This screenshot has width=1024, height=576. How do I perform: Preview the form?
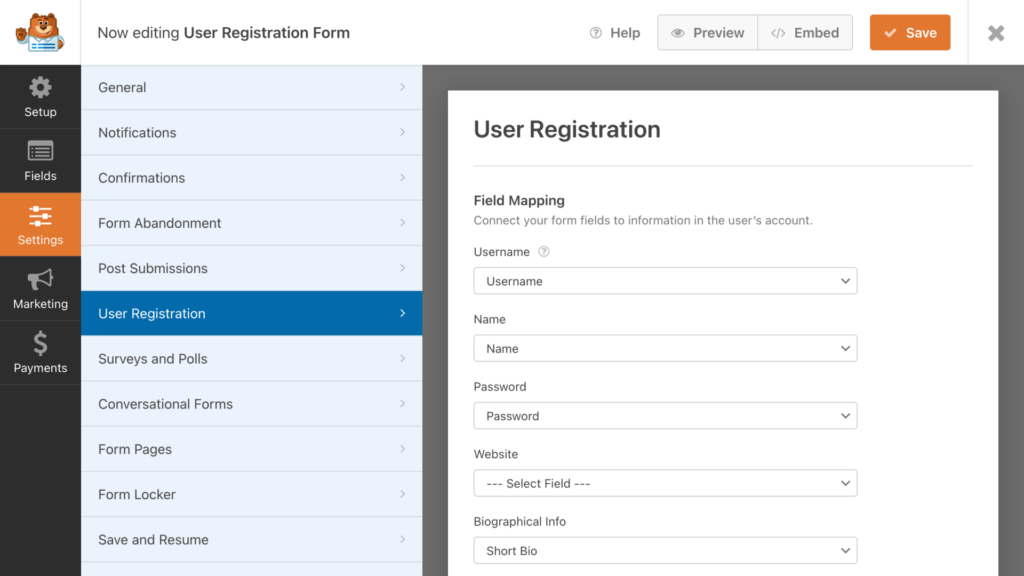(707, 32)
